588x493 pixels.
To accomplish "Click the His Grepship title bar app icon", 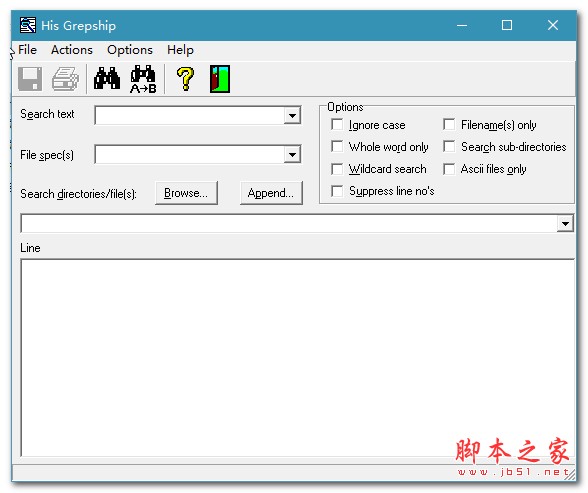I will (x=28, y=25).
